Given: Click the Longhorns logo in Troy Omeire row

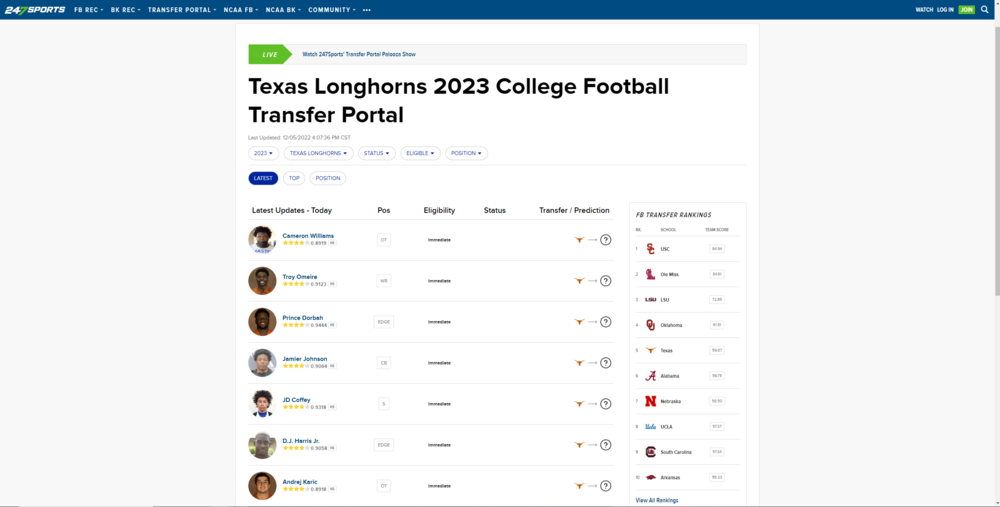Looking at the screenshot, I should click(578, 281).
